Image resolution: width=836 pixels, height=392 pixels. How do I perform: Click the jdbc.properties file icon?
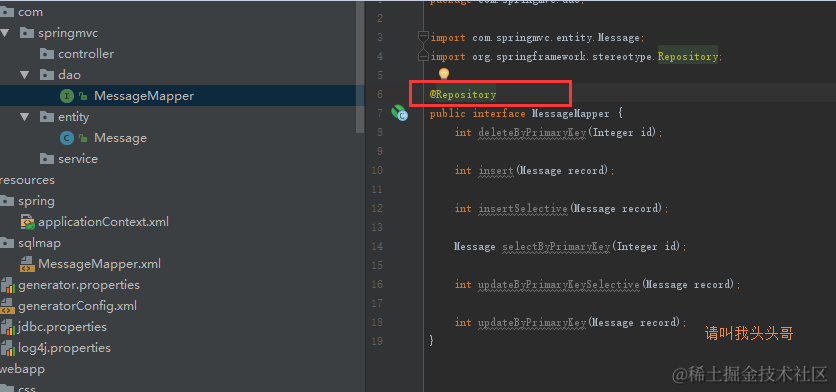(7, 327)
